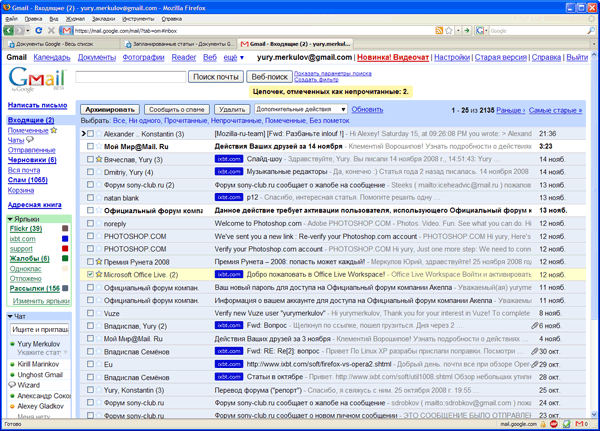Click the Gmail logo
Image resolution: width=600 pixels, height=431 pixels.
(37, 79)
